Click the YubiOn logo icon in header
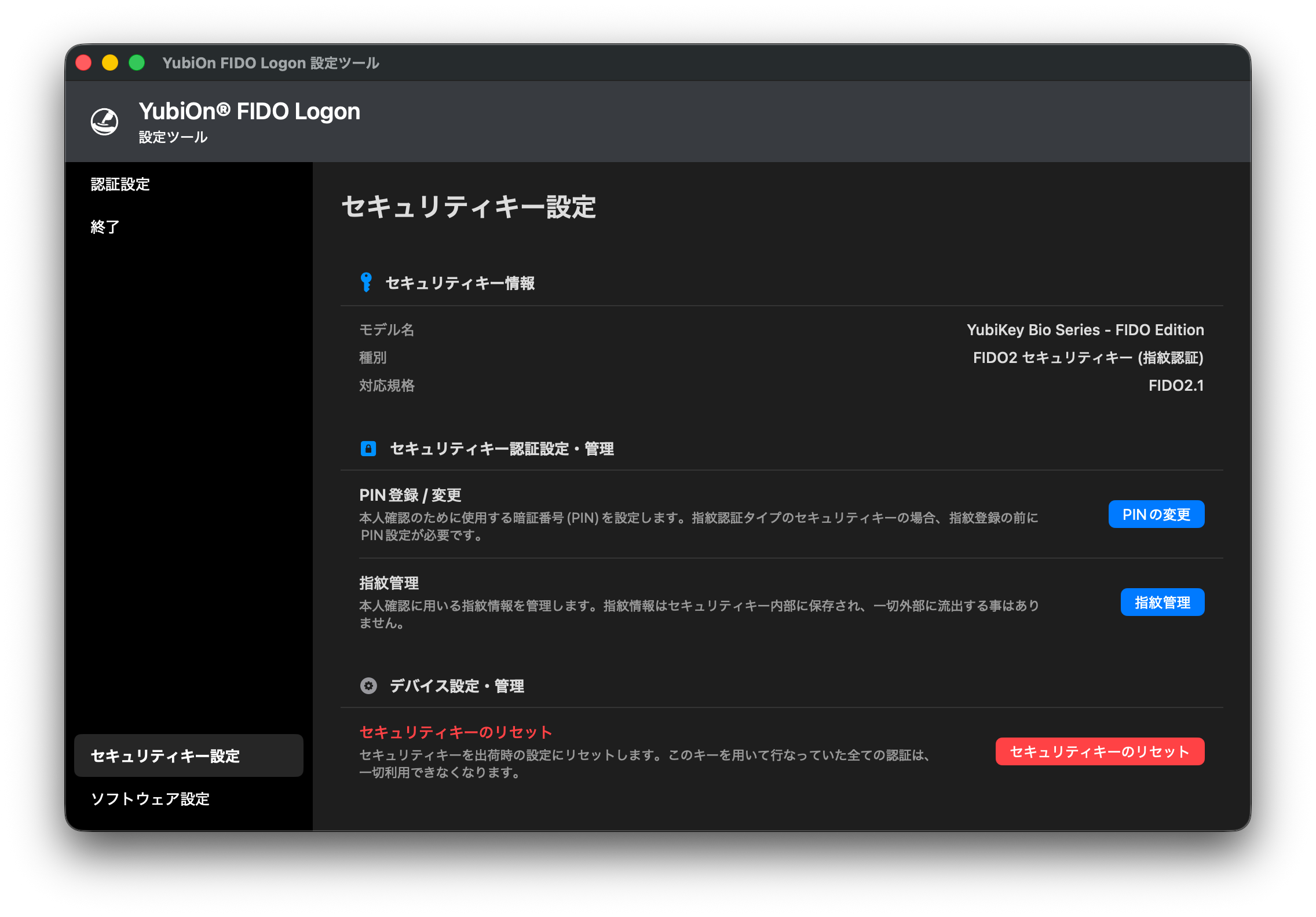 [105, 122]
